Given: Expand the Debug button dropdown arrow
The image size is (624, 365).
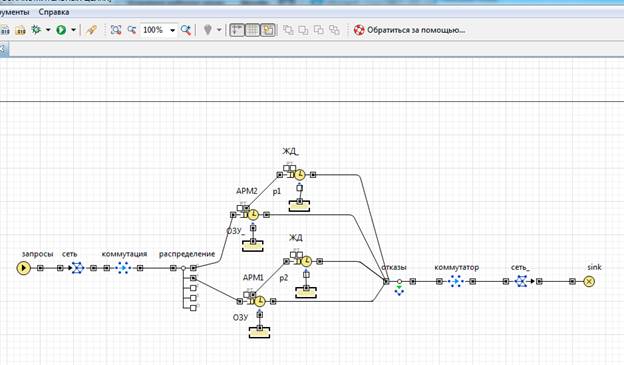Looking at the screenshot, I should 48,30.
